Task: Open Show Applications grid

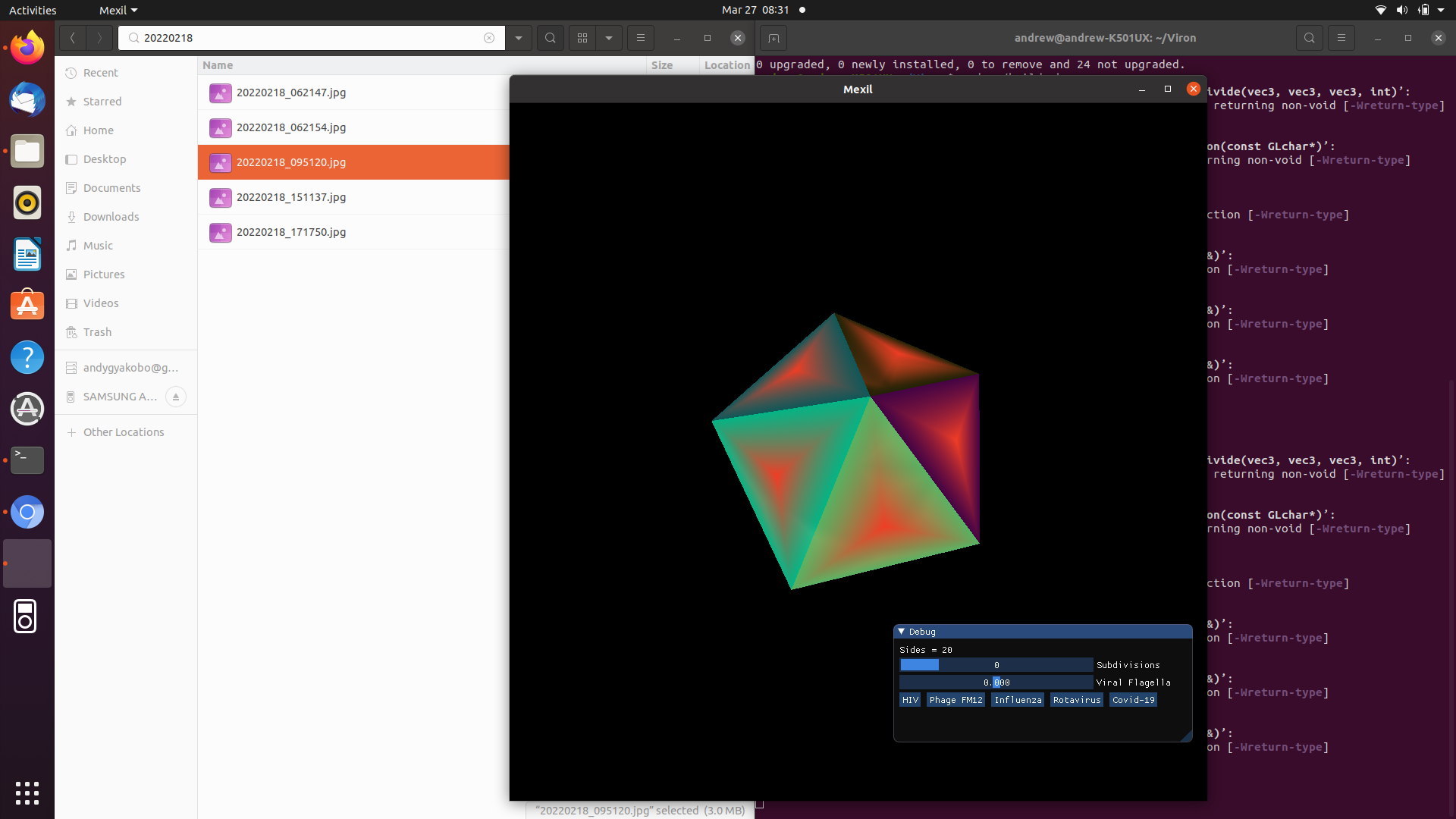Action: [27, 792]
